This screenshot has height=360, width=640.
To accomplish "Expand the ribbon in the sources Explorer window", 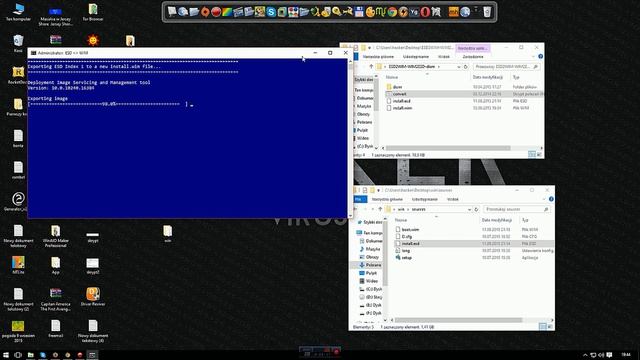I will click(544, 199).
